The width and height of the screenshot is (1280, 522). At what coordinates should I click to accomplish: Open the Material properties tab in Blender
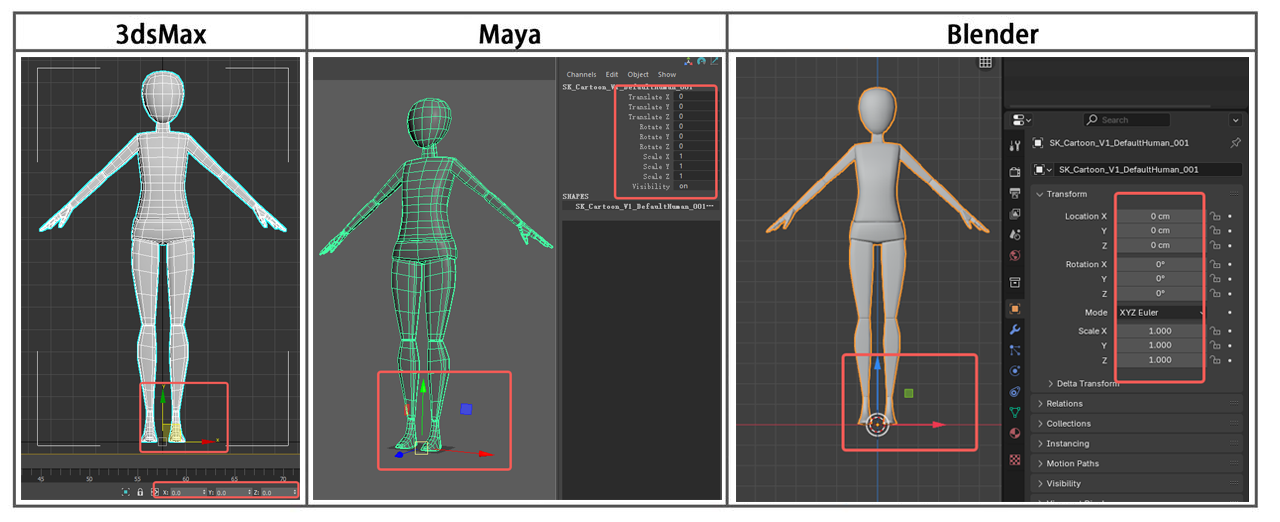pyautogui.click(x=1016, y=433)
